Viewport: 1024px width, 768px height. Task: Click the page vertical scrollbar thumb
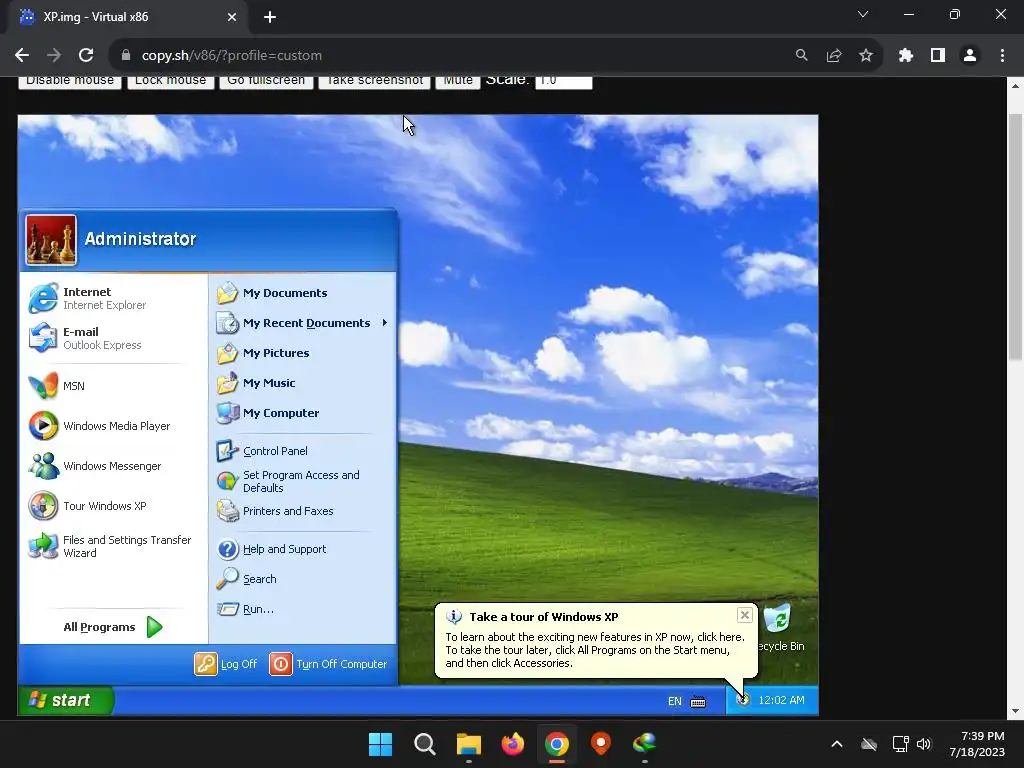(1015, 236)
